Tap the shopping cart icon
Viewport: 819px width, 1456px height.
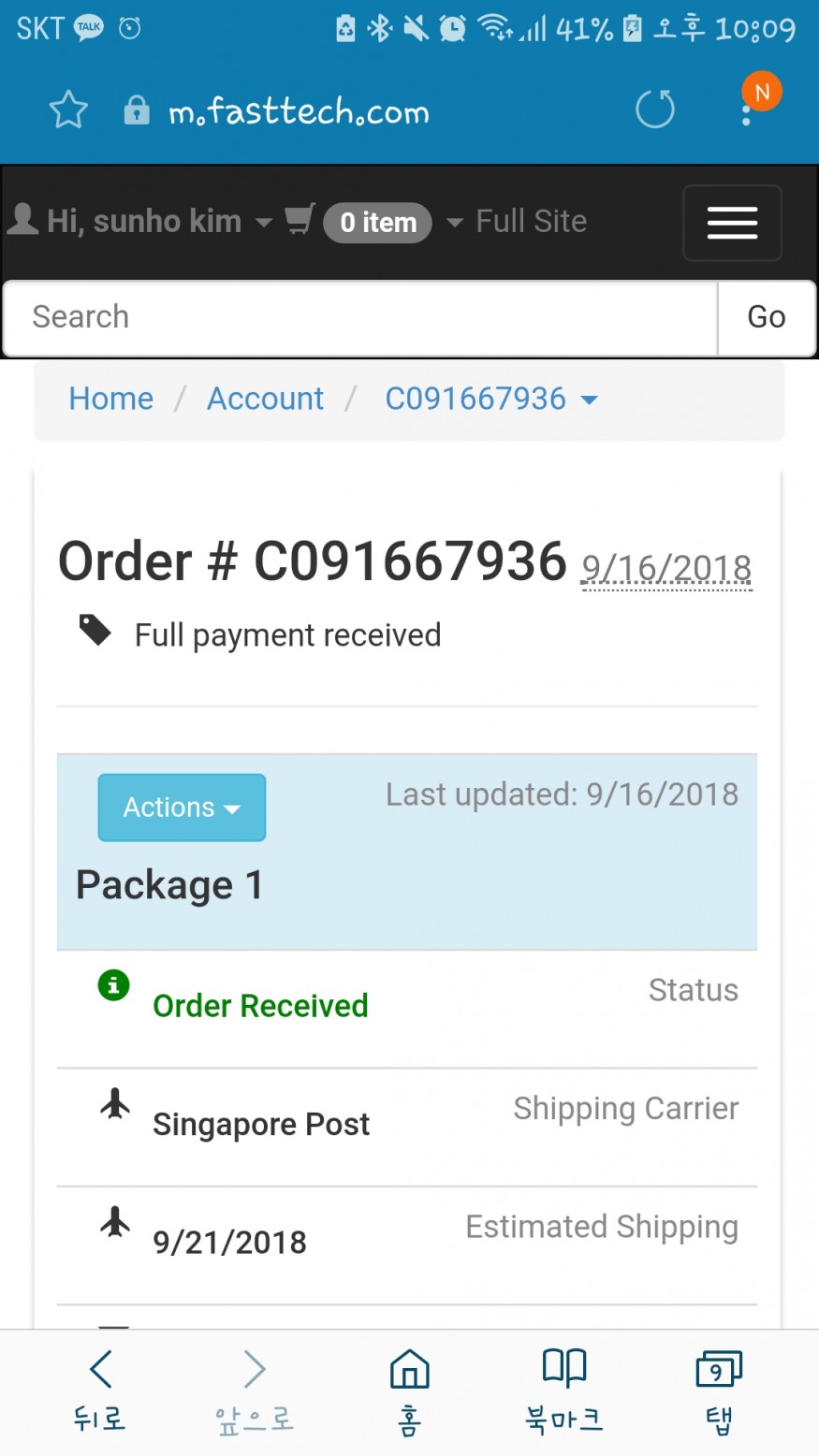(x=300, y=220)
